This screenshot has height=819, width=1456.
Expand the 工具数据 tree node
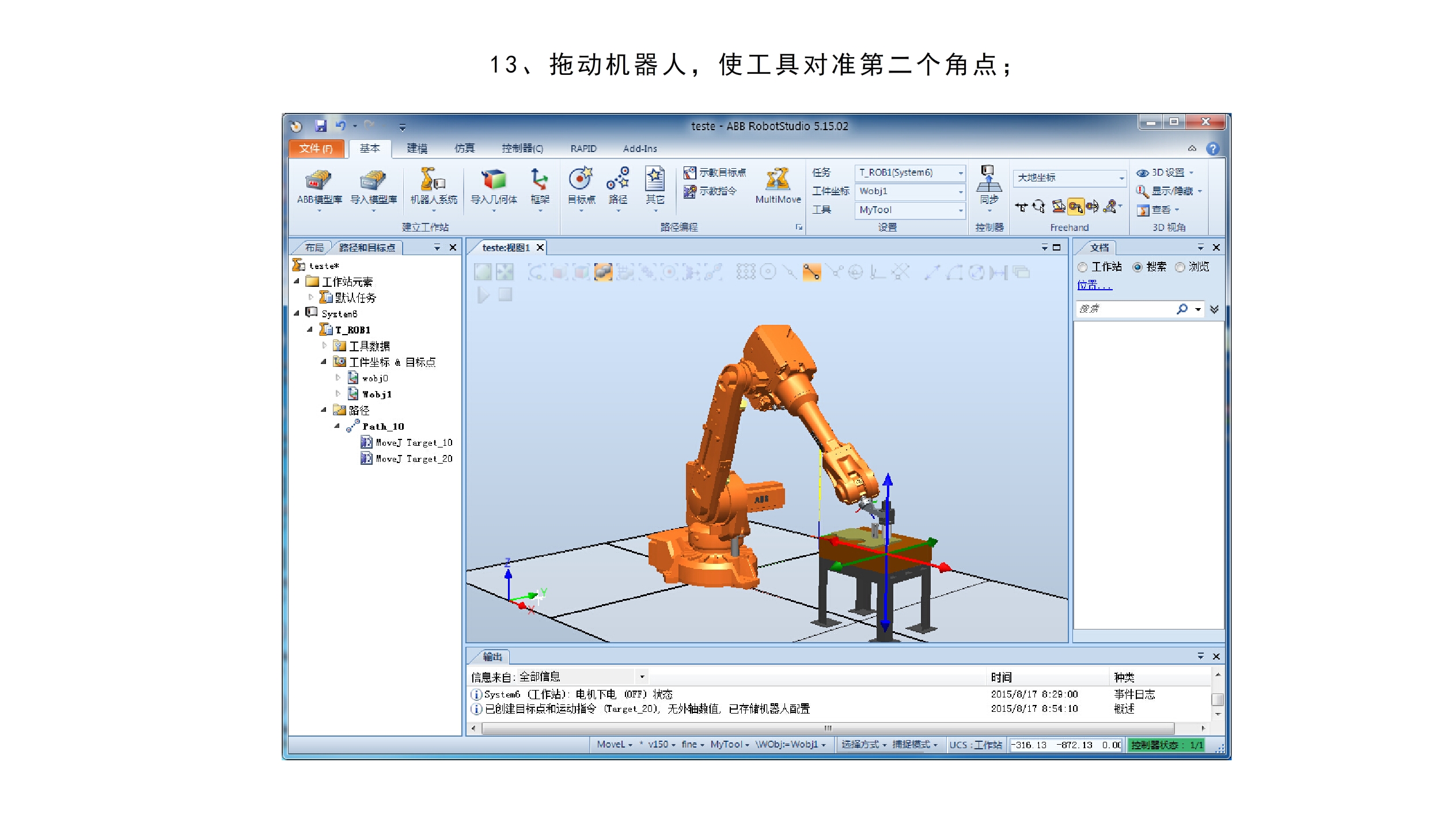pos(324,346)
